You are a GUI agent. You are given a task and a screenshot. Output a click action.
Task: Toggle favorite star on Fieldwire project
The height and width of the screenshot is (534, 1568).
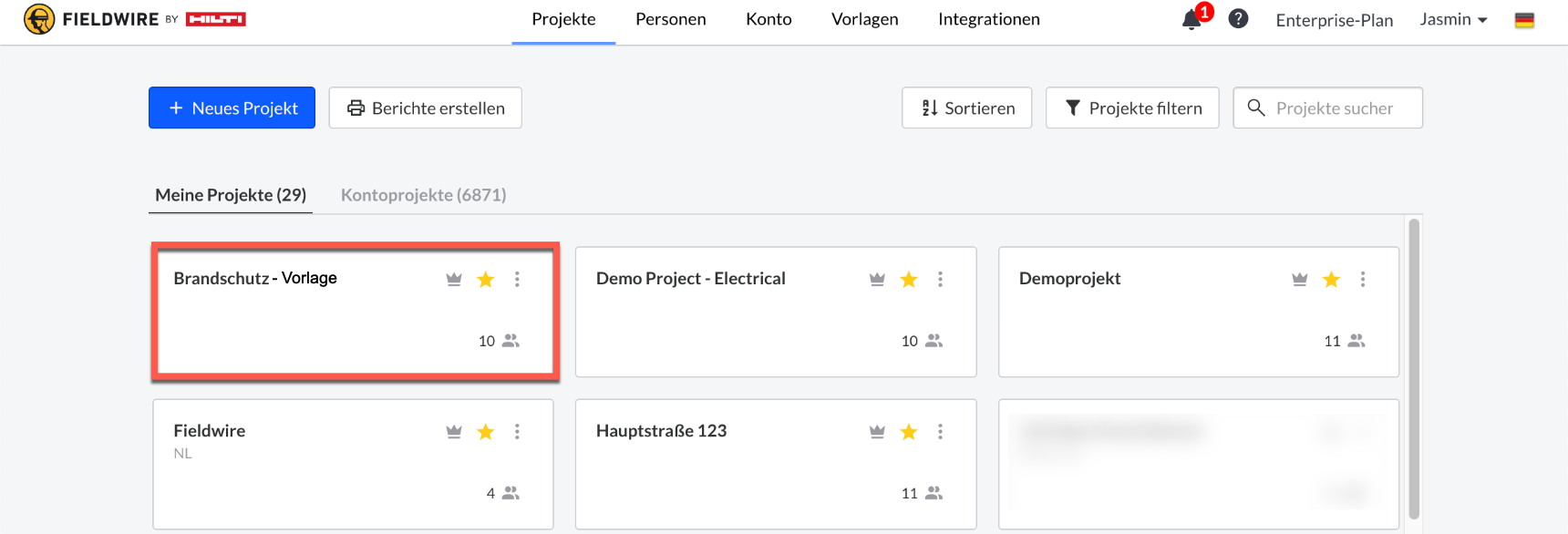click(486, 431)
